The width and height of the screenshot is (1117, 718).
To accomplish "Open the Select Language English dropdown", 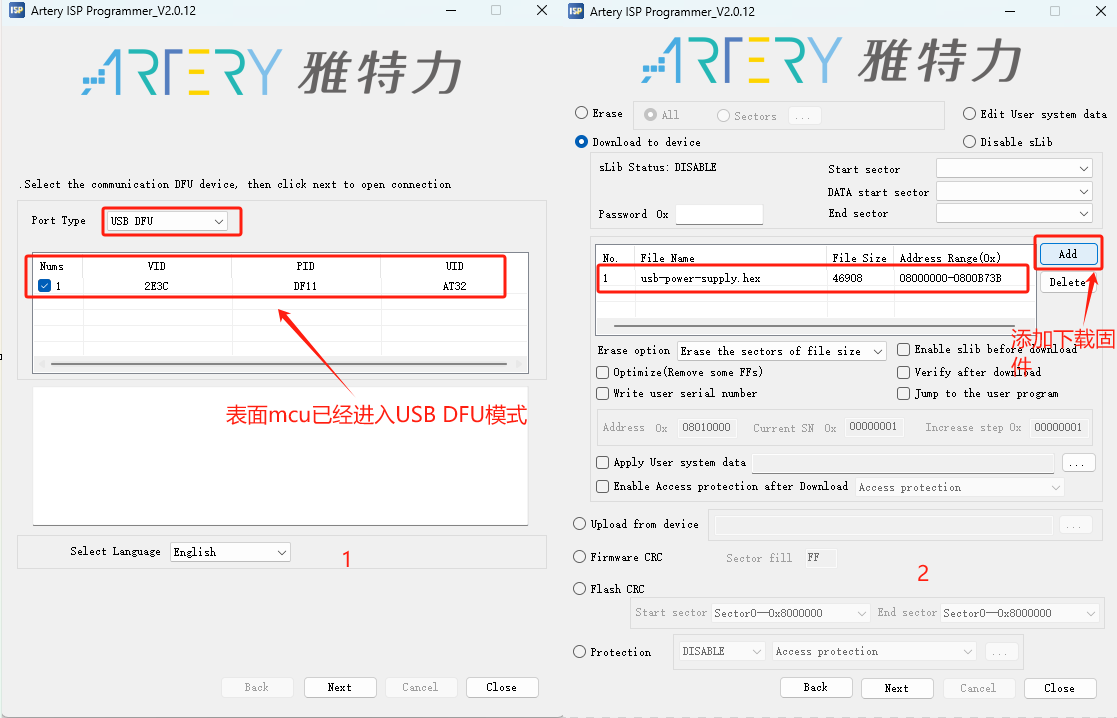I will point(230,552).
